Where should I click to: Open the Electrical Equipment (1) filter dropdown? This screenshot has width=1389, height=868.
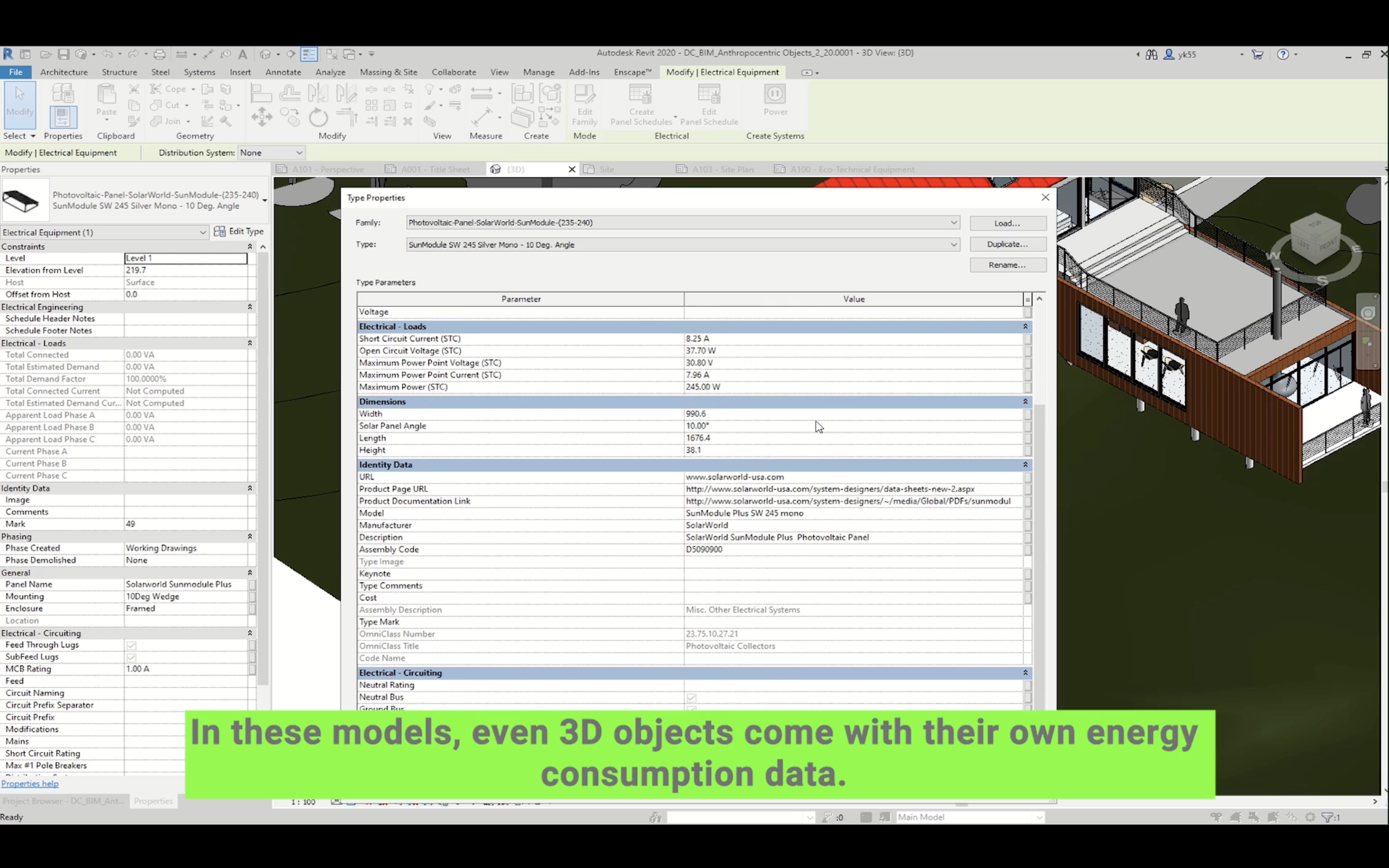coord(105,232)
